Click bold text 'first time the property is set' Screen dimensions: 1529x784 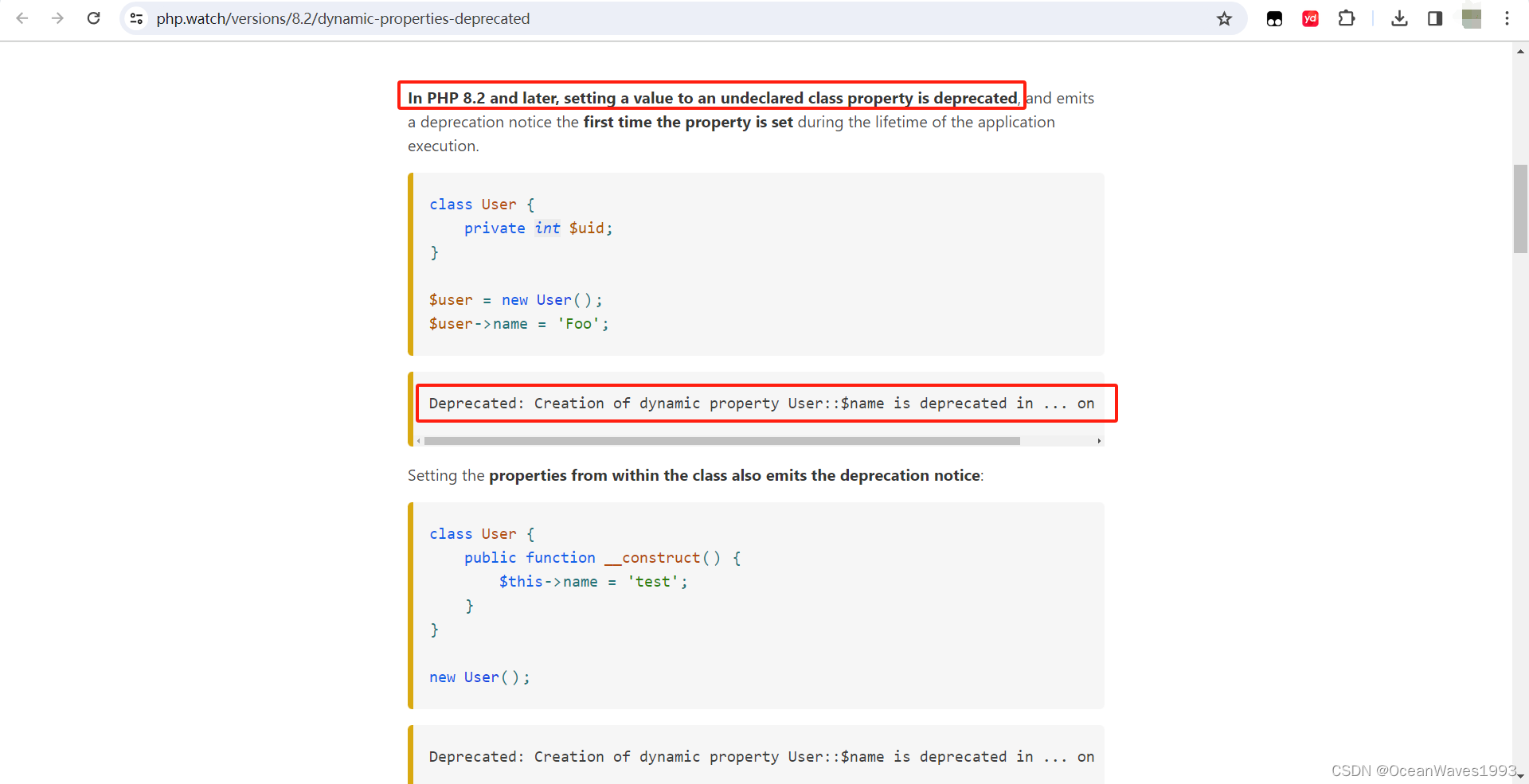pos(688,122)
